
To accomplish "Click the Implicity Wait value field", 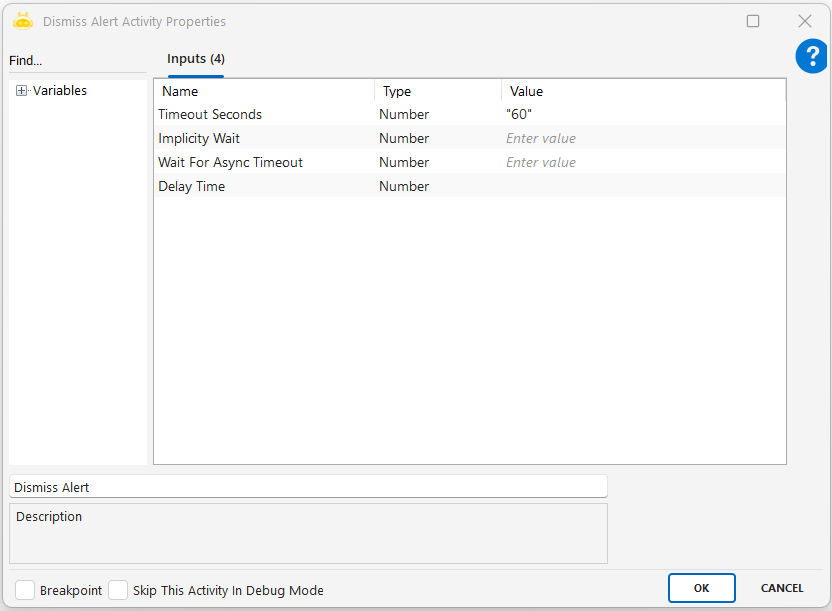I will point(640,139).
